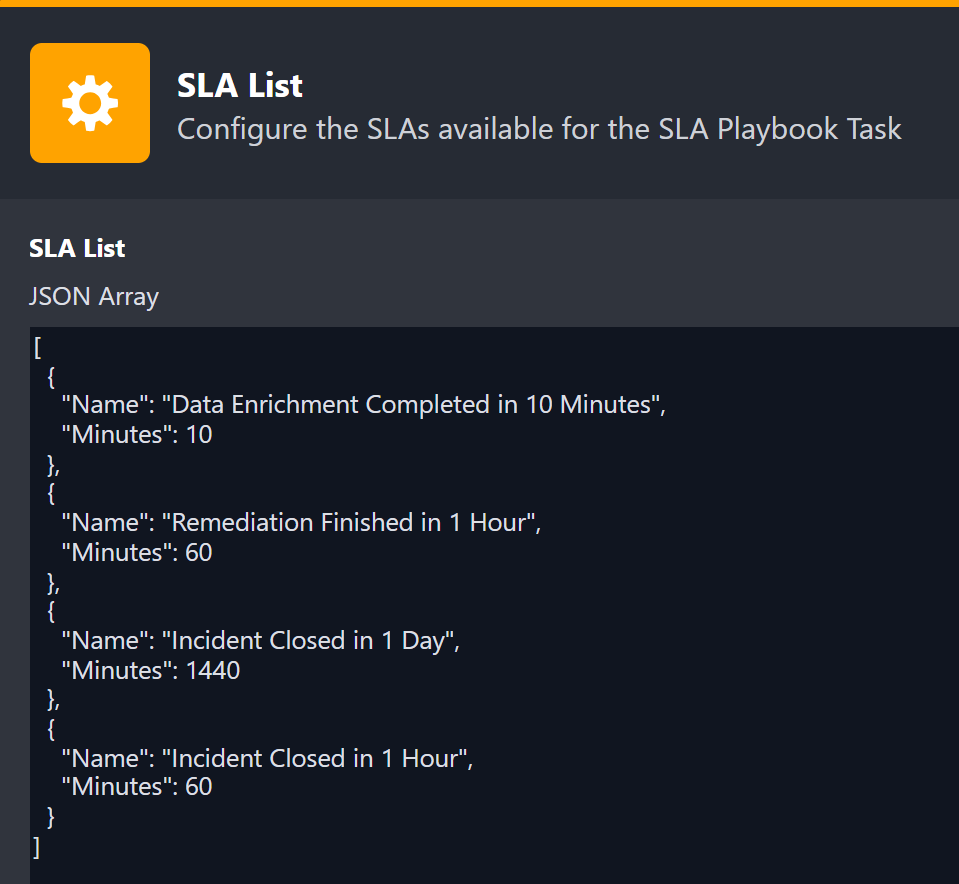Click the Configure the SLAs description text

539,129
